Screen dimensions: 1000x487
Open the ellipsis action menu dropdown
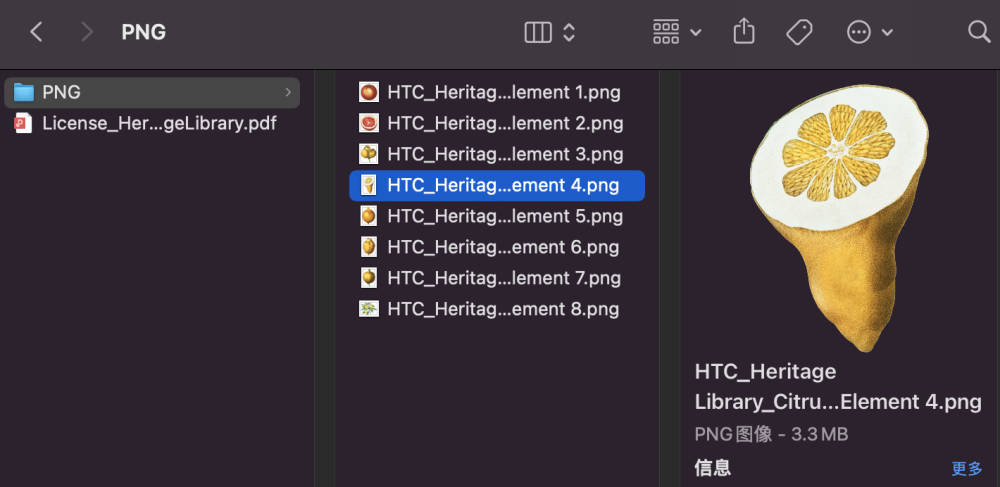point(869,32)
